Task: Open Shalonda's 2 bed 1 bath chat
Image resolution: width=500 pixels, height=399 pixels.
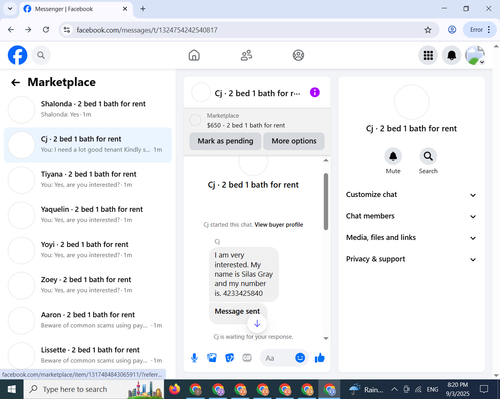Action: click(88, 109)
